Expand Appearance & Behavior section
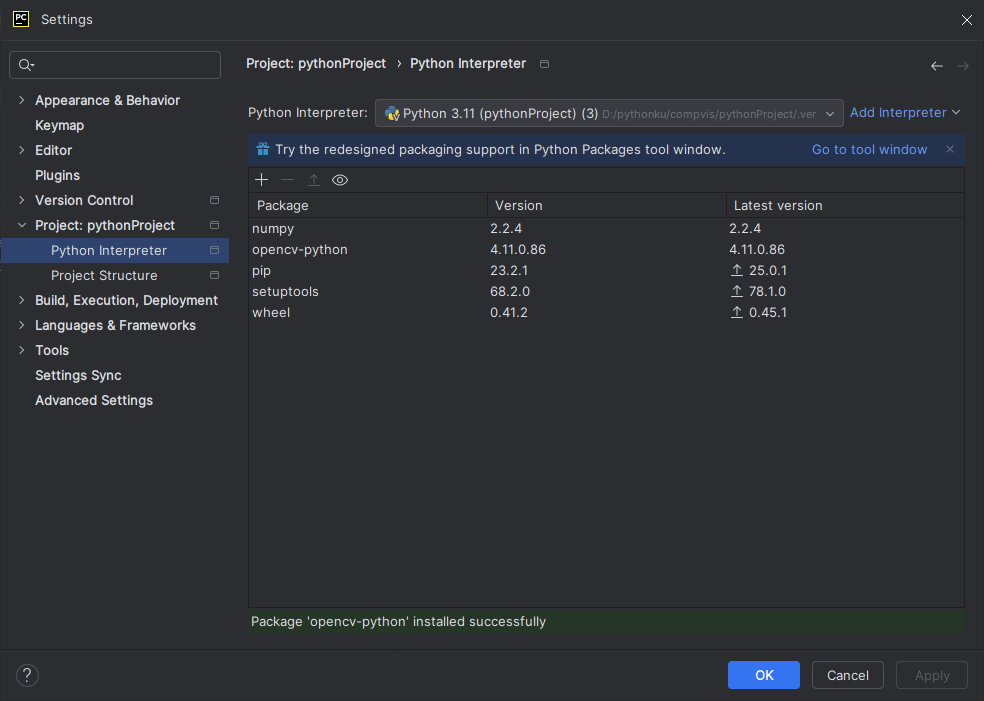 point(22,100)
